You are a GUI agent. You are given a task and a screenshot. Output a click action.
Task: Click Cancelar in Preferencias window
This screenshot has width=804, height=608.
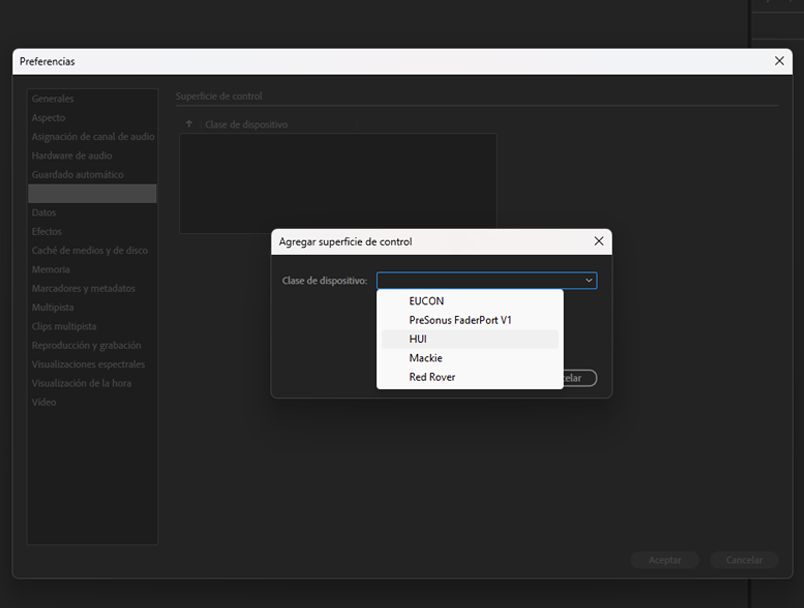744,560
